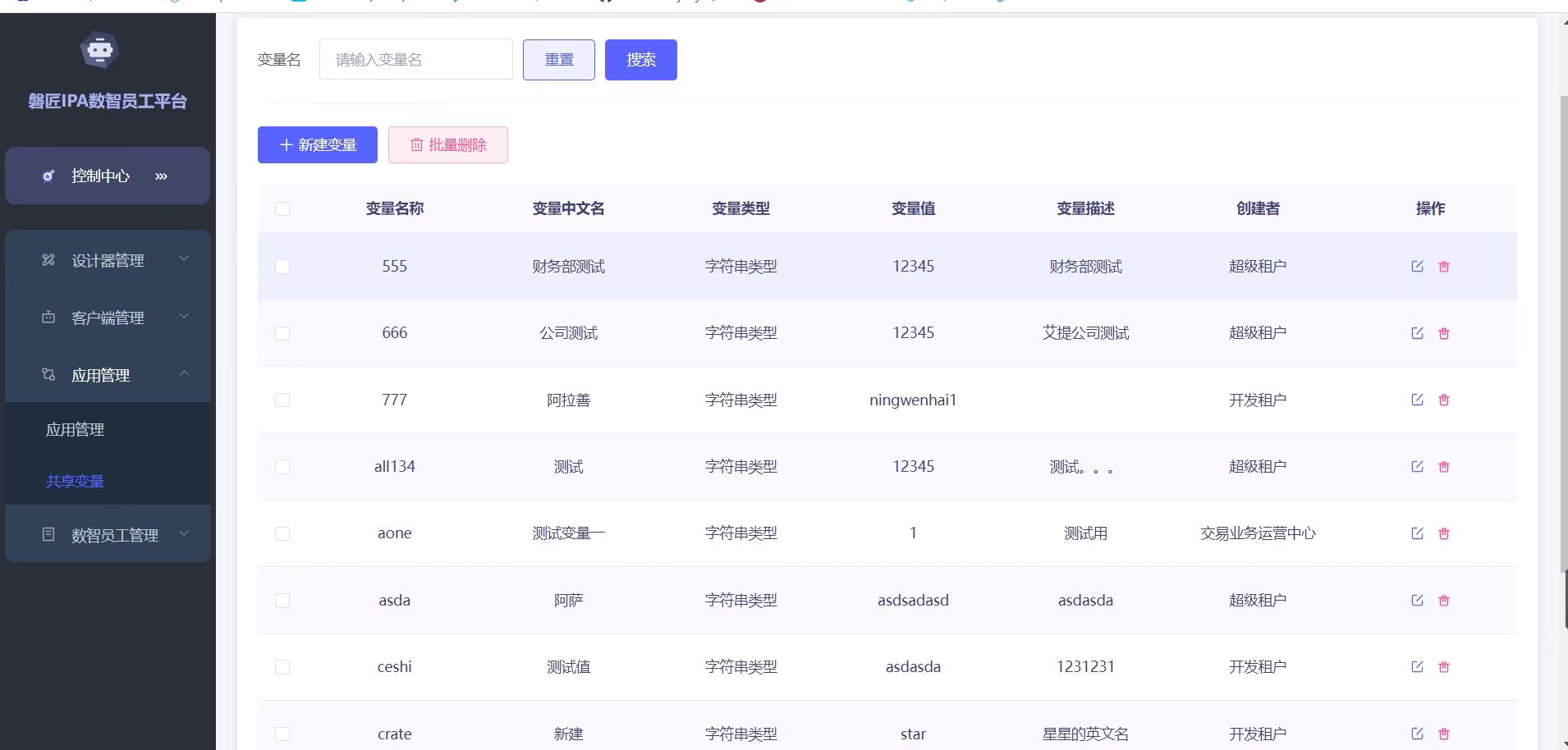This screenshot has height=750, width=1568.
Task: Click the double-arrow icon beside 控制中心
Action: coord(162,176)
